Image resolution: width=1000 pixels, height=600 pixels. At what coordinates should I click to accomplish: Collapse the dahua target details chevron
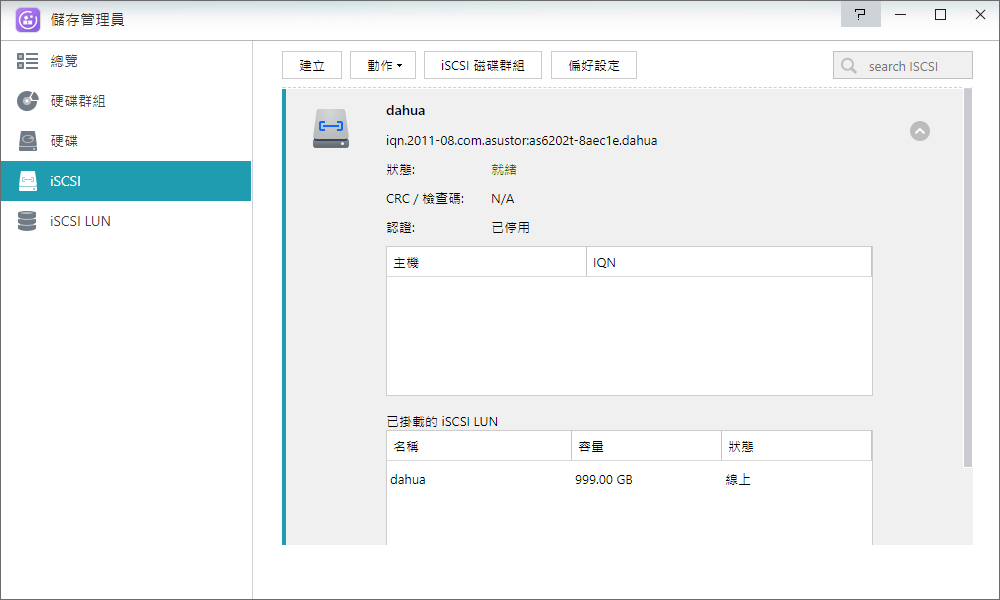coord(919,131)
